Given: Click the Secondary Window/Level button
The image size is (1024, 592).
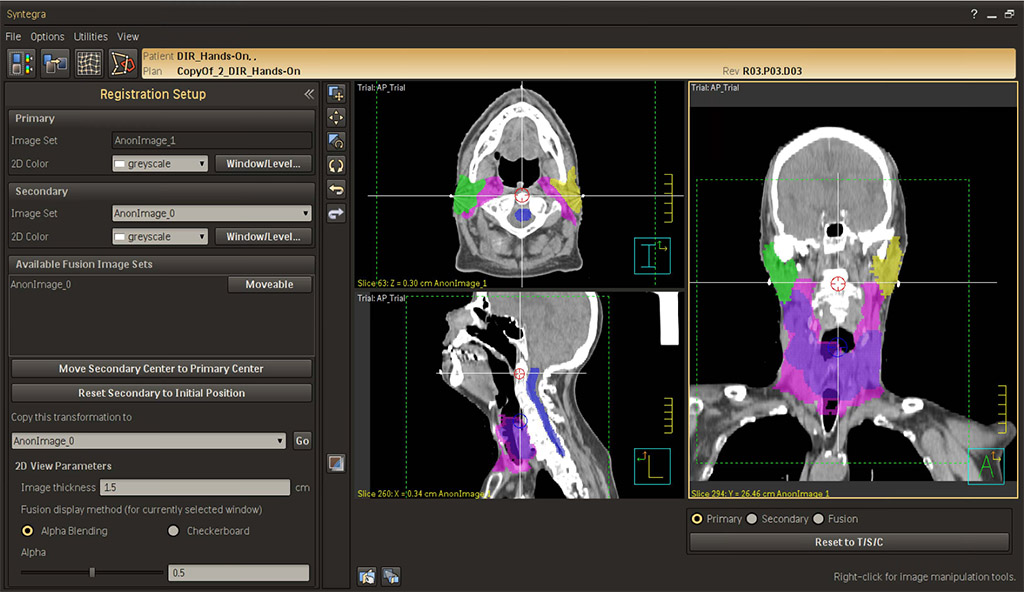Looking at the screenshot, I should point(263,237).
